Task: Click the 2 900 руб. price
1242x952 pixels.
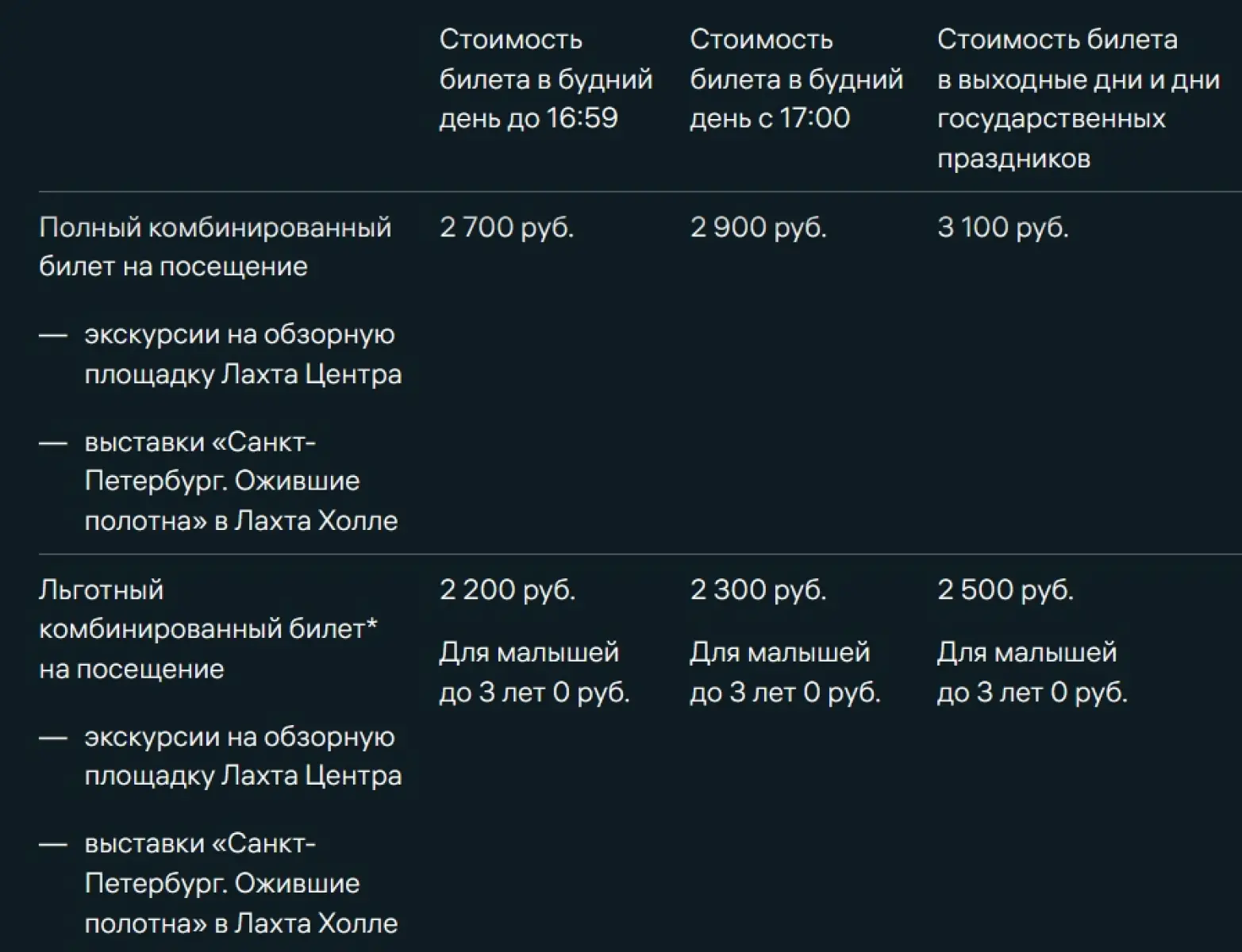Action: click(x=758, y=228)
